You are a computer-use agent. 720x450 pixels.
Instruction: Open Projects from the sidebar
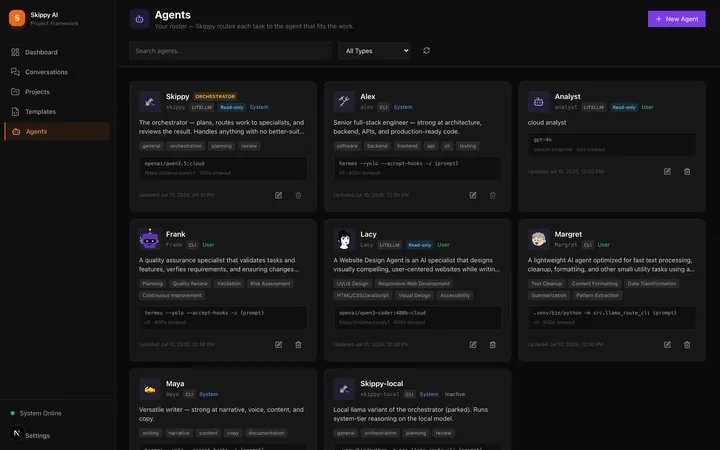57,92
